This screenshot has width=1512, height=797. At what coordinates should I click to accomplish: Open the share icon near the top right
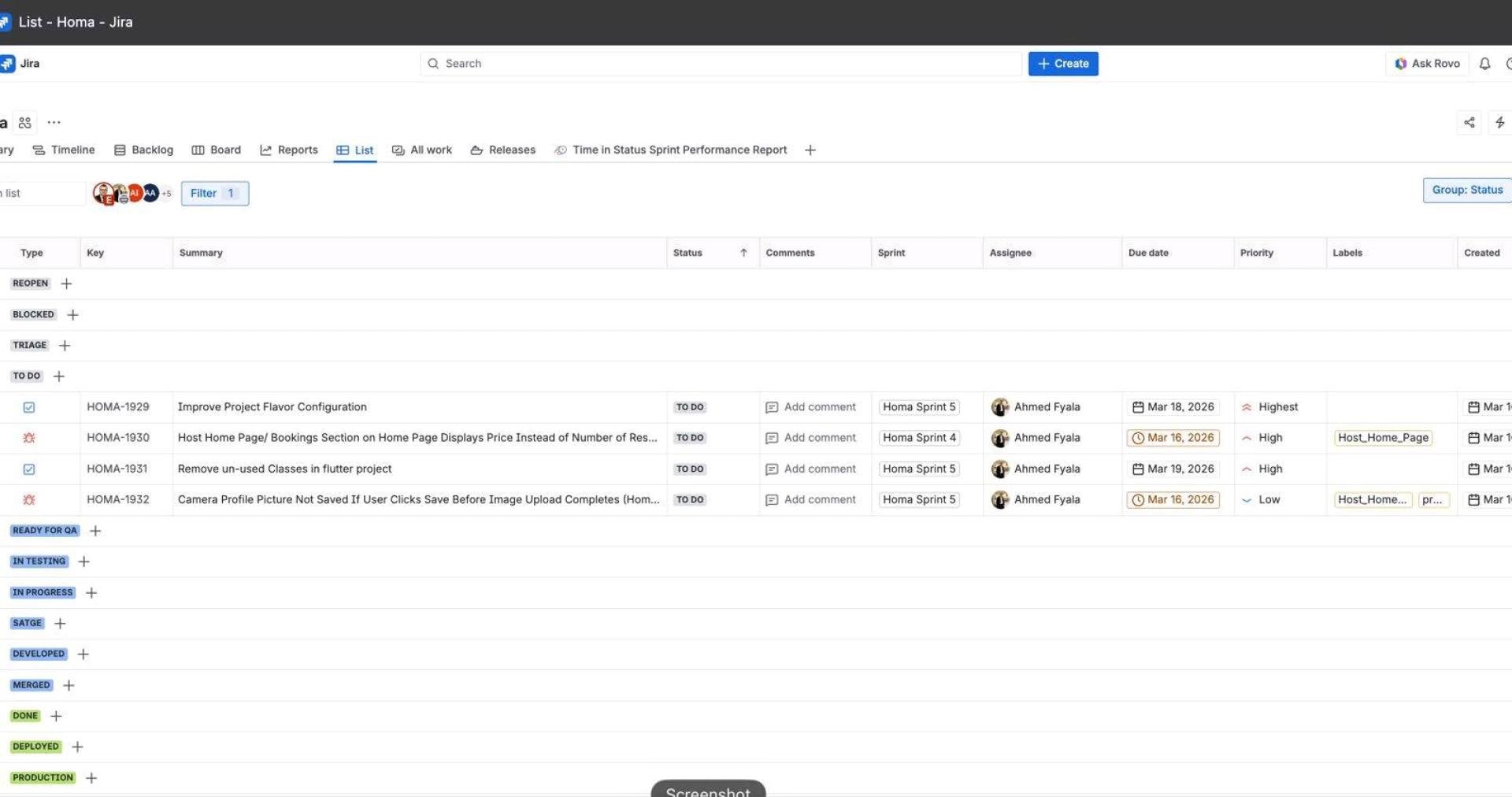click(x=1469, y=122)
